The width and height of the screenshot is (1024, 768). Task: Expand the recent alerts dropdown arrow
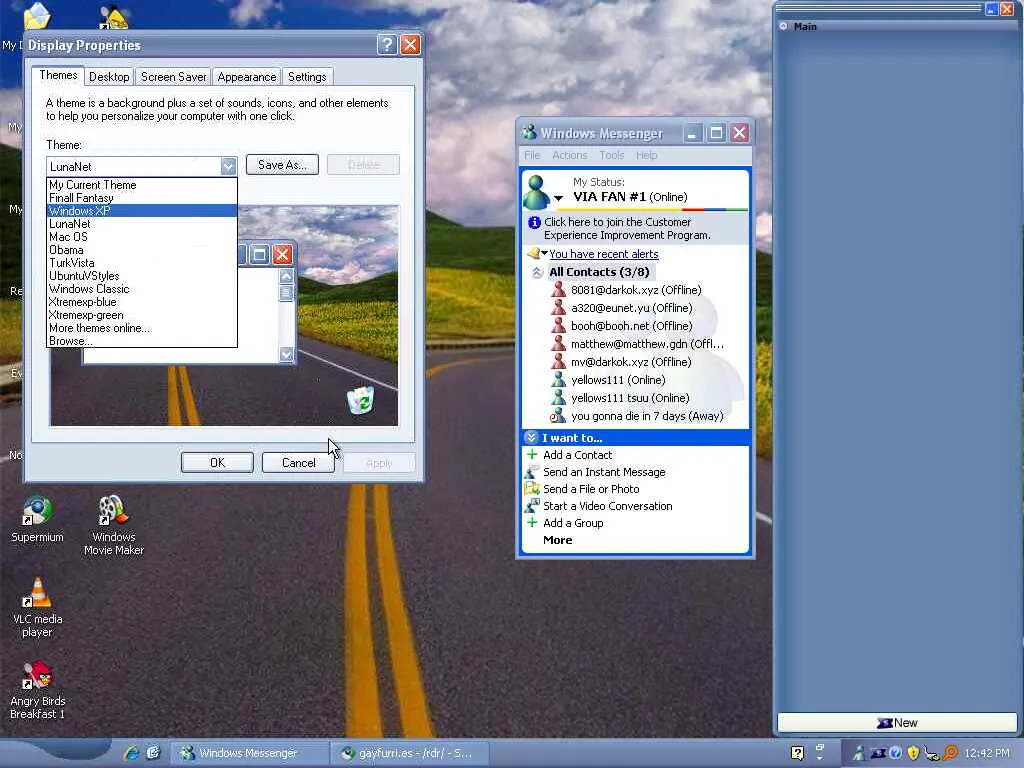pyautogui.click(x=544, y=253)
